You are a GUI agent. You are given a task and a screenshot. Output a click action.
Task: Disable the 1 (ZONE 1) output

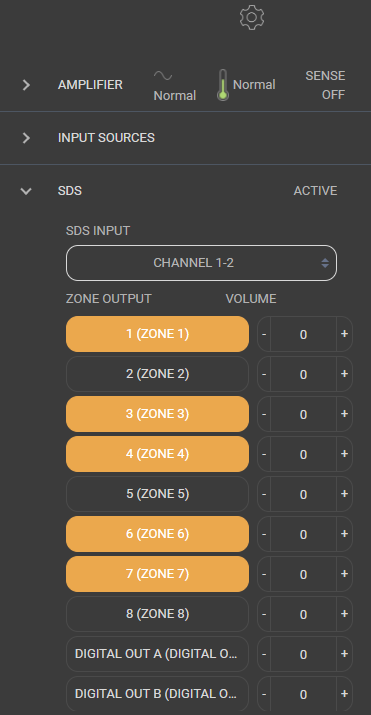tap(157, 334)
